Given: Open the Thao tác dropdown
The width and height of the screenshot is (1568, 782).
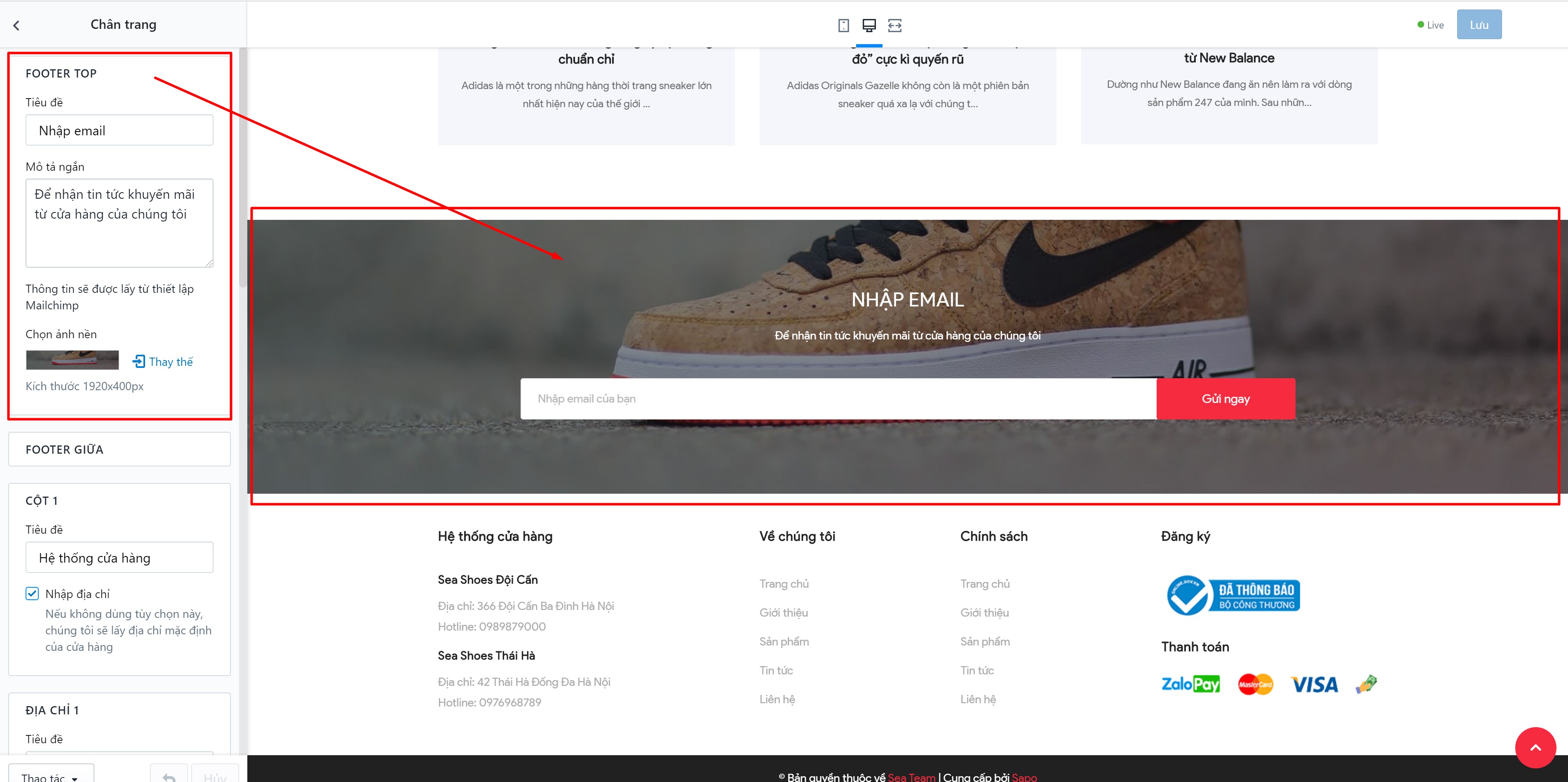Looking at the screenshot, I should [51, 774].
